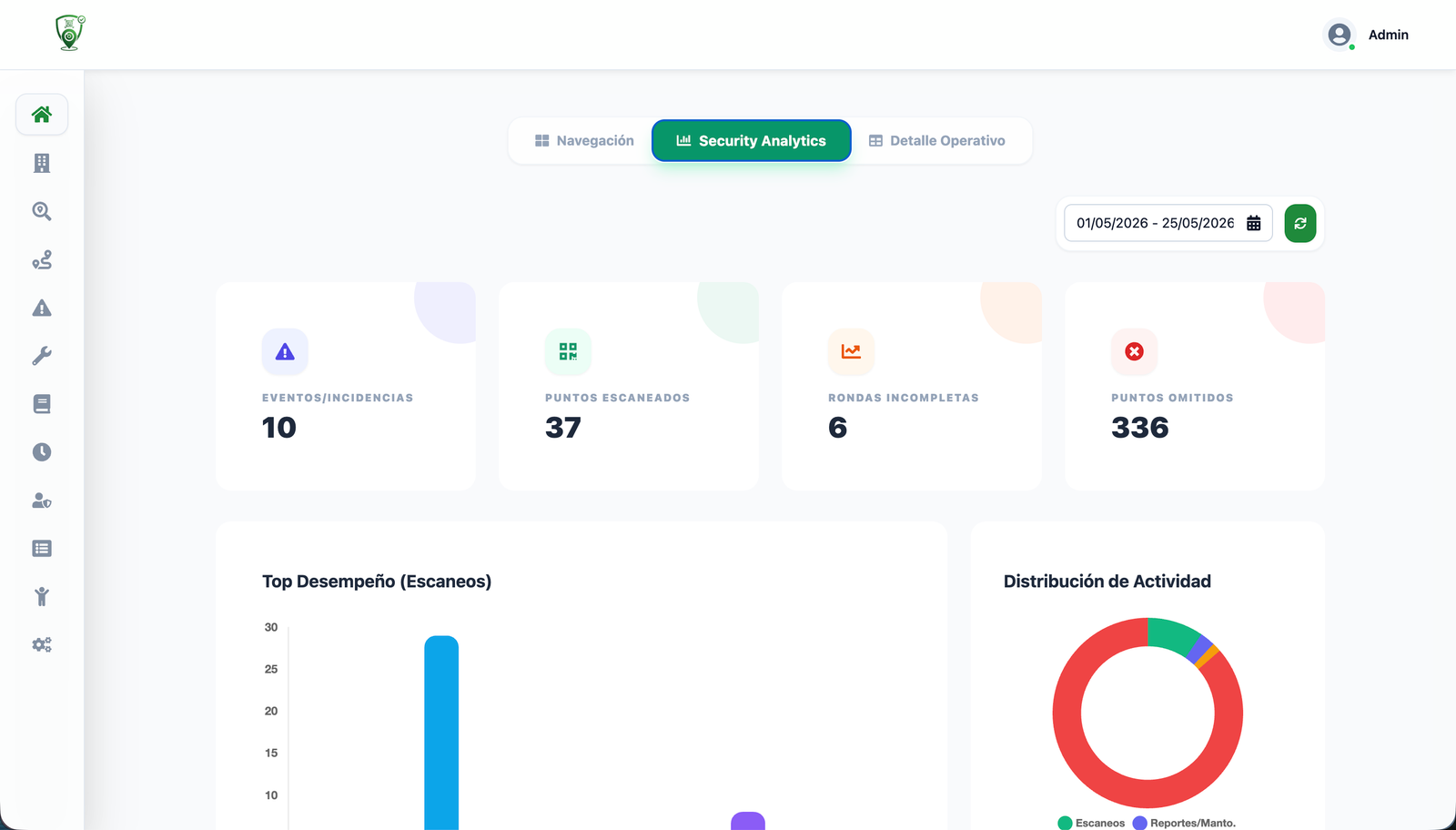Screen dimensions: 1456x830
Task: Open the person figure sidebar icon
Action: coord(42,597)
